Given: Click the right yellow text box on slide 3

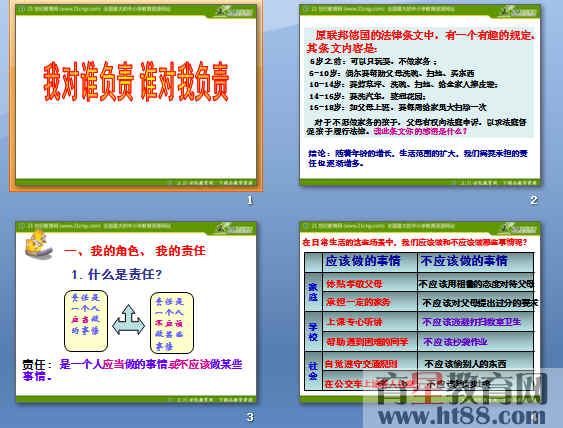Looking at the screenshot, I should [172, 323].
